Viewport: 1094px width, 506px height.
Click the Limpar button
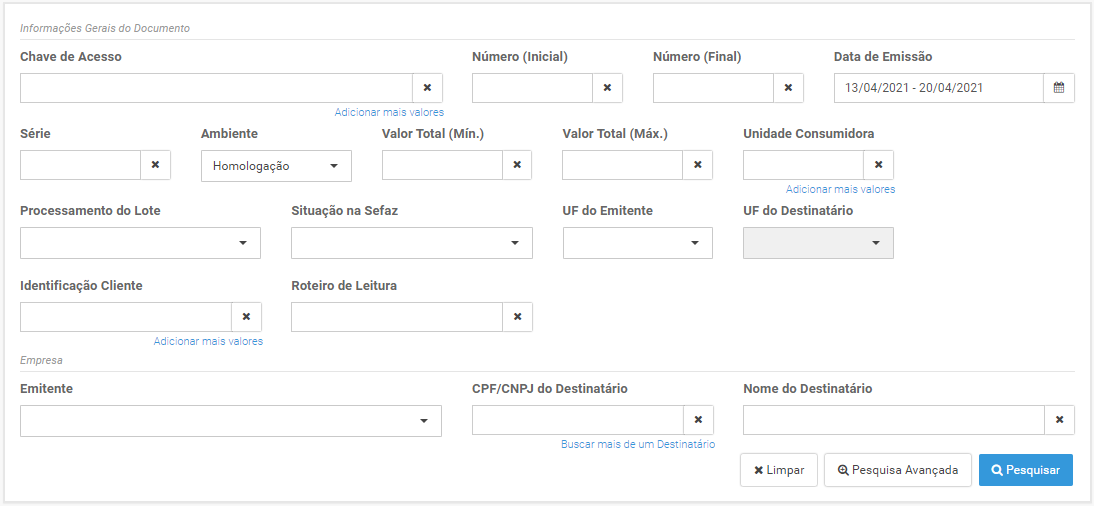click(779, 470)
